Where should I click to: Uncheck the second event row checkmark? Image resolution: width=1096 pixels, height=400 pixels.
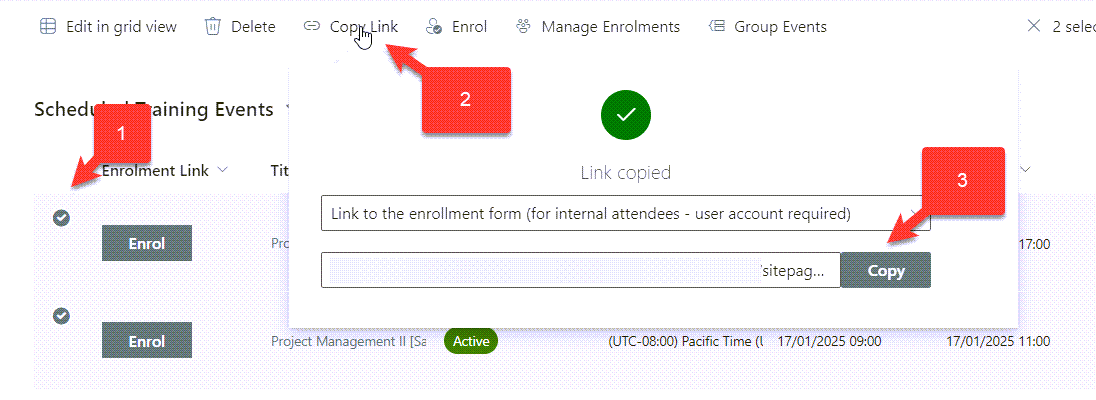coord(62,316)
